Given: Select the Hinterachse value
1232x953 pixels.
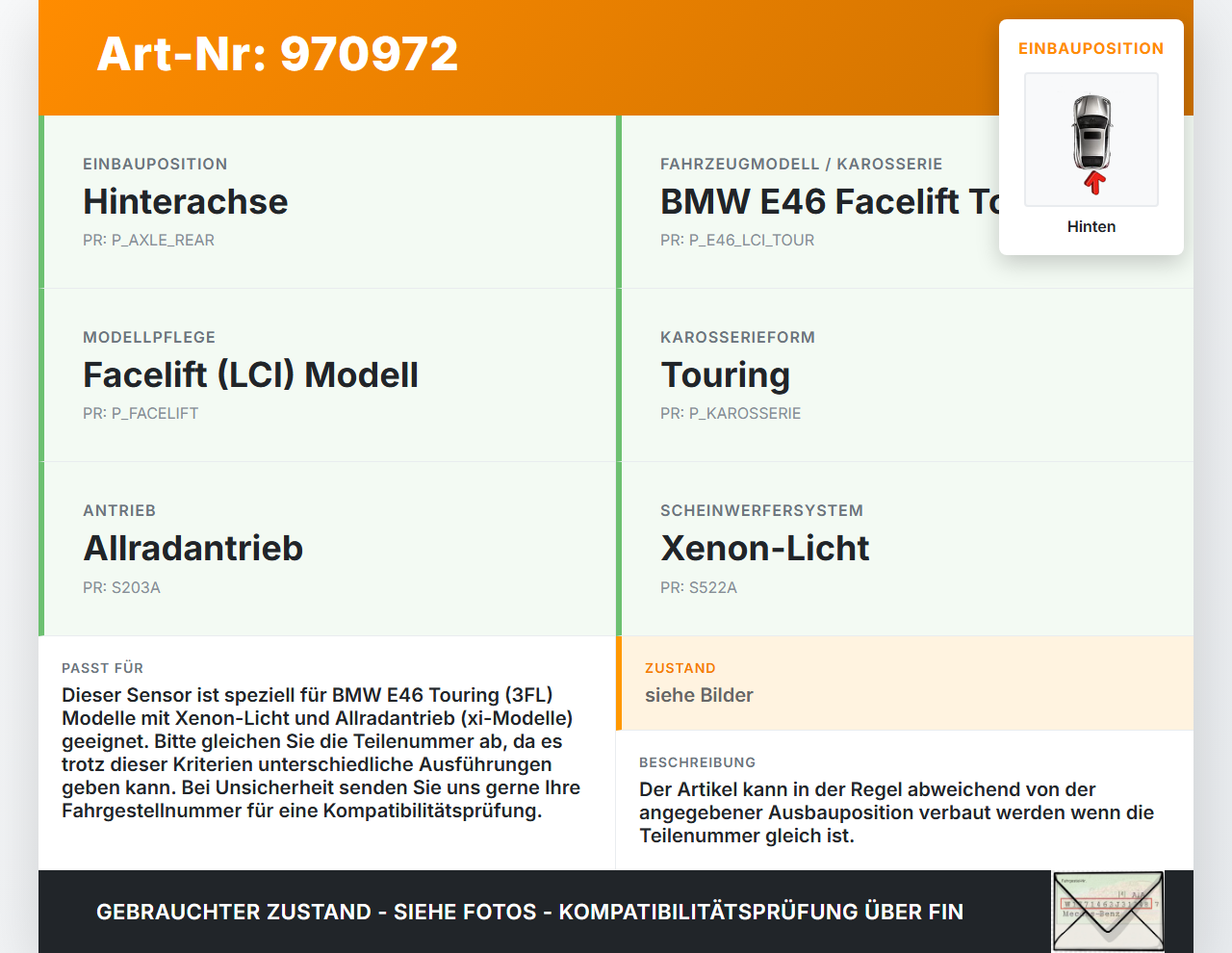Looking at the screenshot, I should pyautogui.click(x=186, y=201).
